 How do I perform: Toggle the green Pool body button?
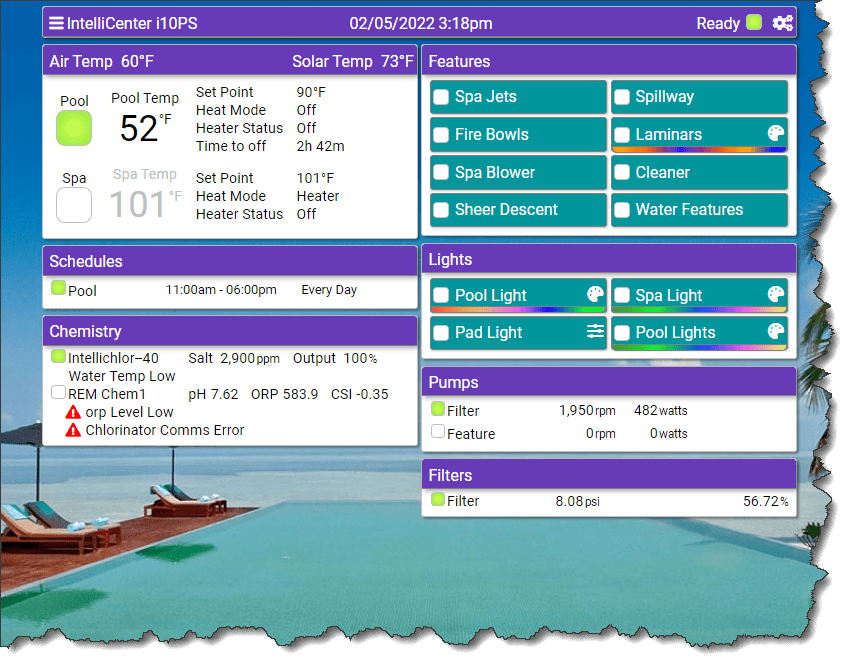coord(74,128)
